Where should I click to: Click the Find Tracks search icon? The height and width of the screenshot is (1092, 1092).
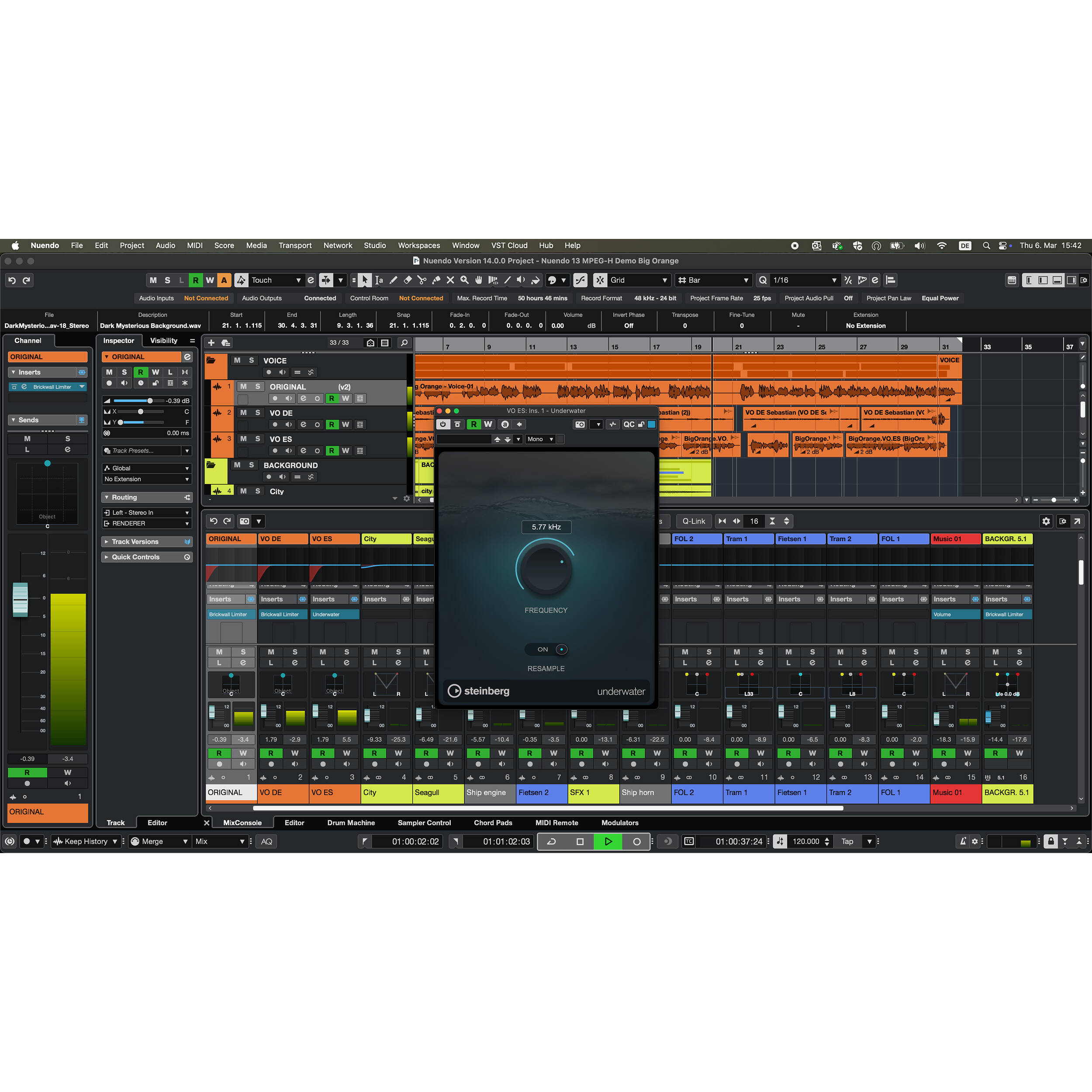point(404,342)
